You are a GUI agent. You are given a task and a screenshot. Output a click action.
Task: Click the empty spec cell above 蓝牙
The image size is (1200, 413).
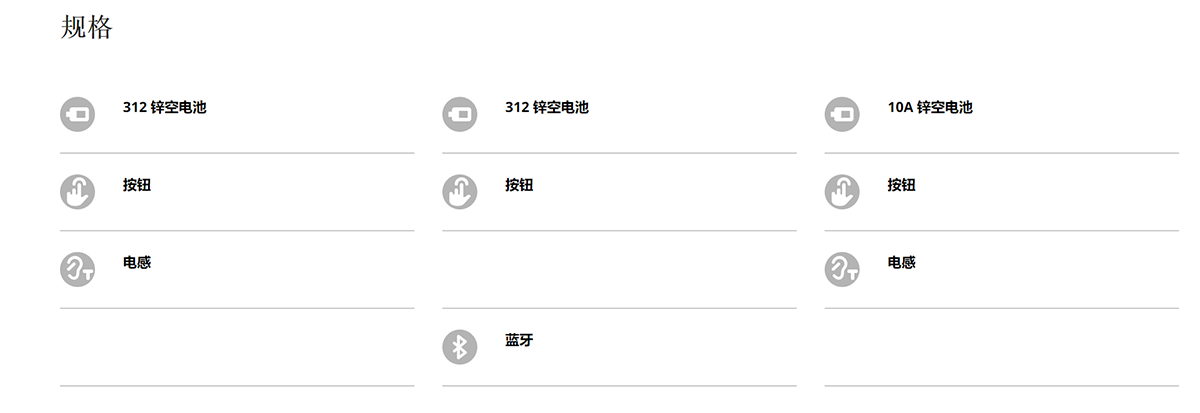coord(619,269)
